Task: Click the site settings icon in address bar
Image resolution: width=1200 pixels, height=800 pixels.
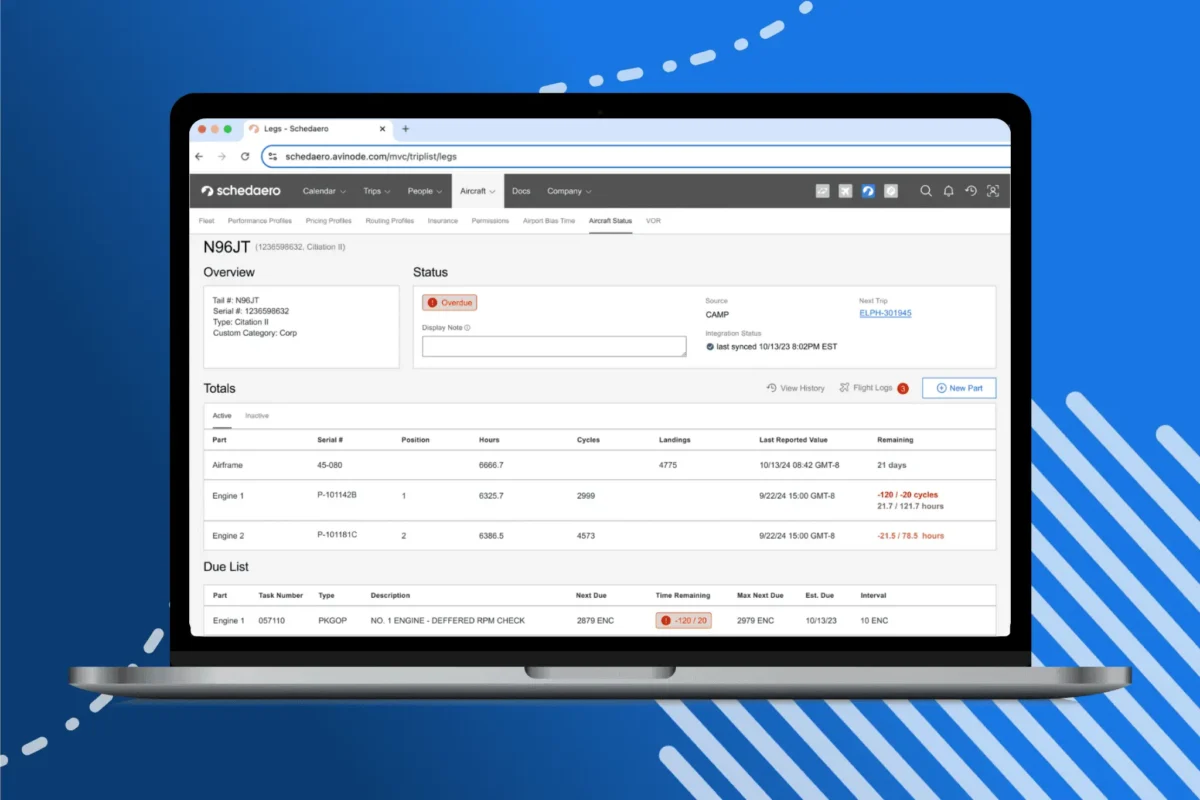Action: click(273, 157)
